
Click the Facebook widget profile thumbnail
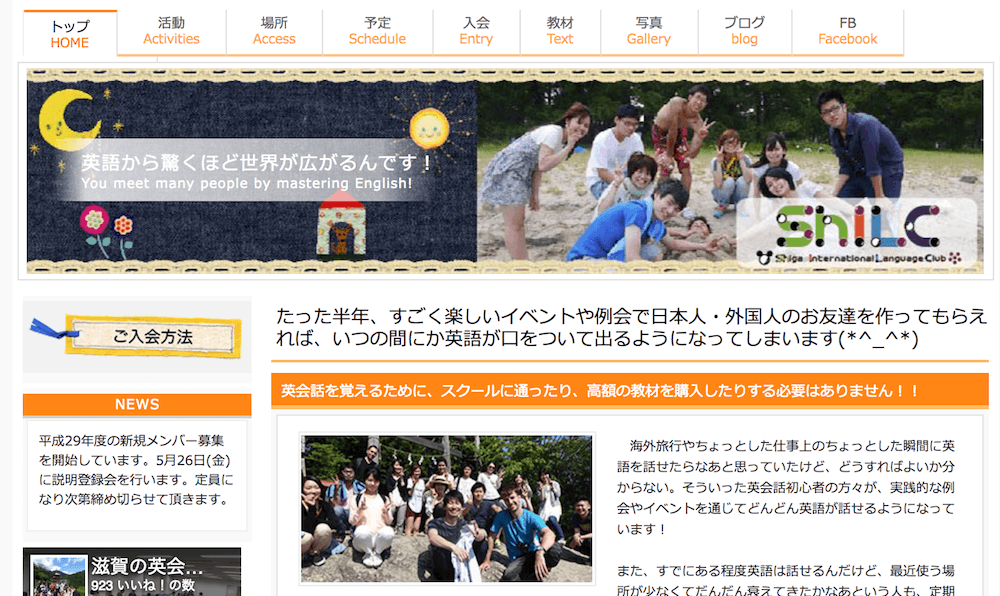click(60, 575)
